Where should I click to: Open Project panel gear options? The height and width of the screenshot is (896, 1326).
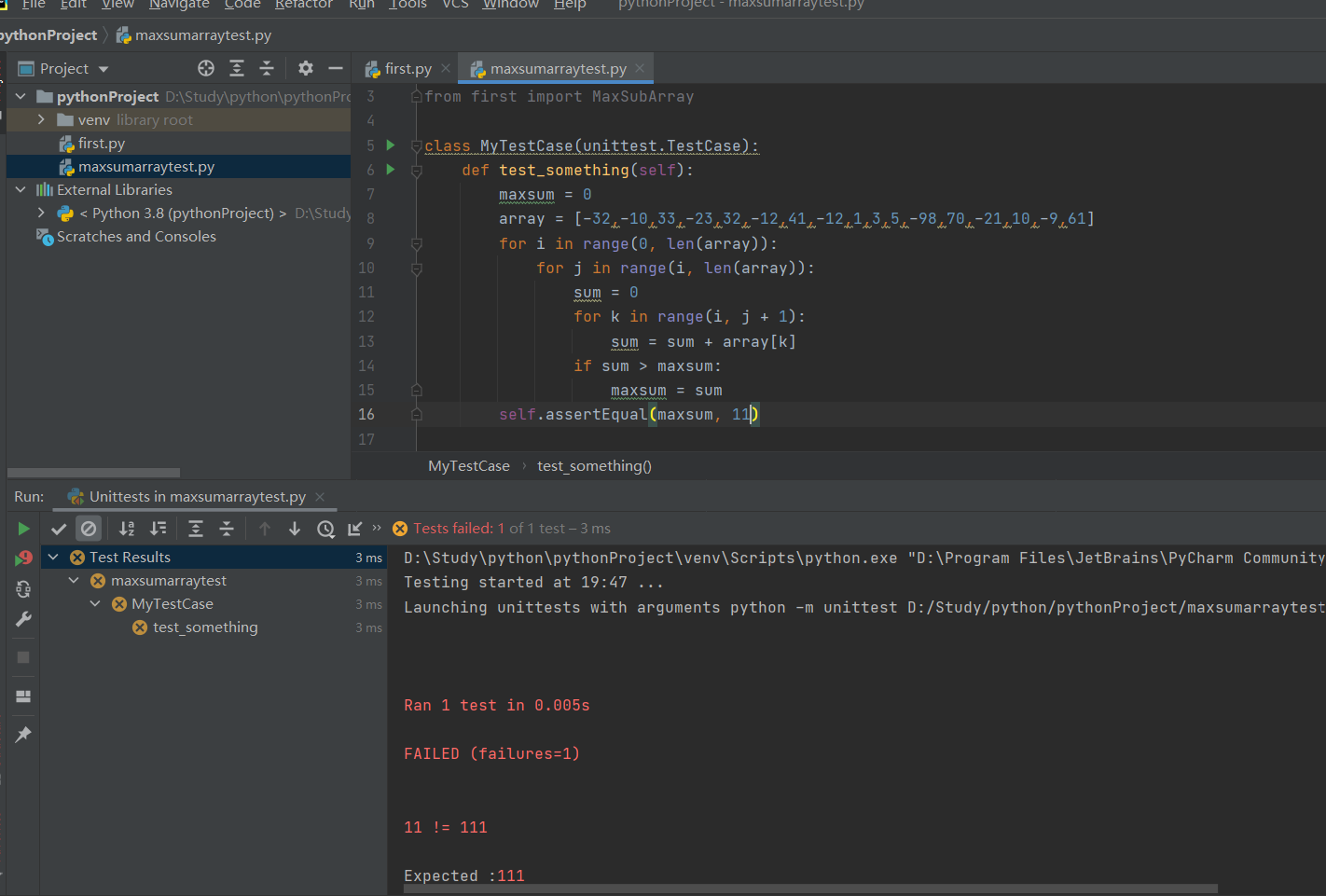click(305, 68)
